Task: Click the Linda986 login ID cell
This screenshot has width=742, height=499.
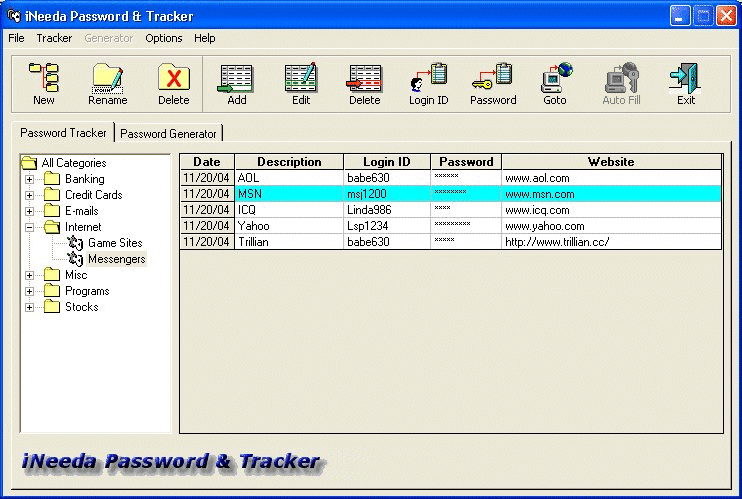Action: point(387,210)
